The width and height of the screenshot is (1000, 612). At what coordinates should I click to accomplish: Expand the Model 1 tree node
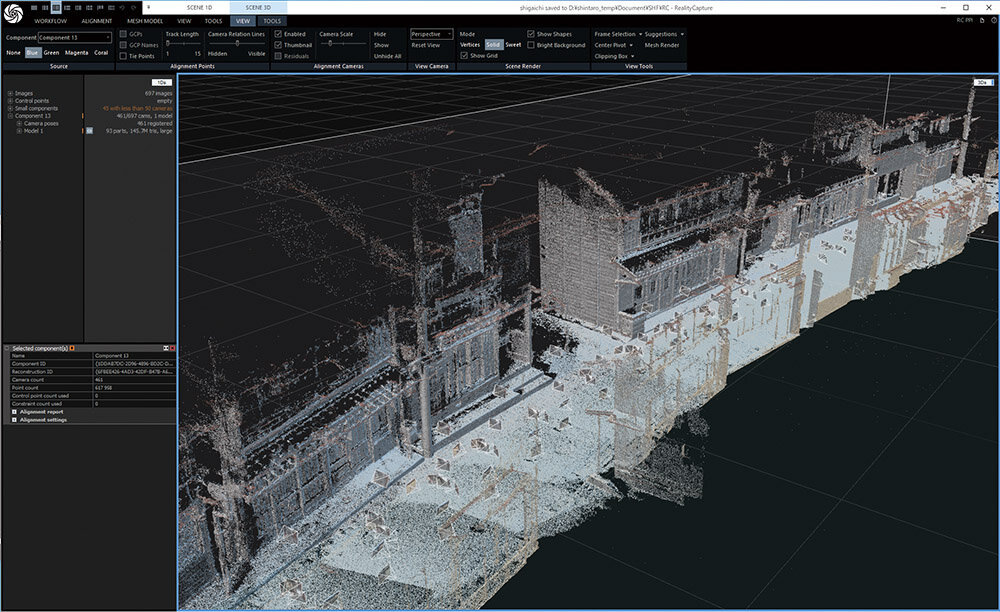pyautogui.click(x=19, y=131)
